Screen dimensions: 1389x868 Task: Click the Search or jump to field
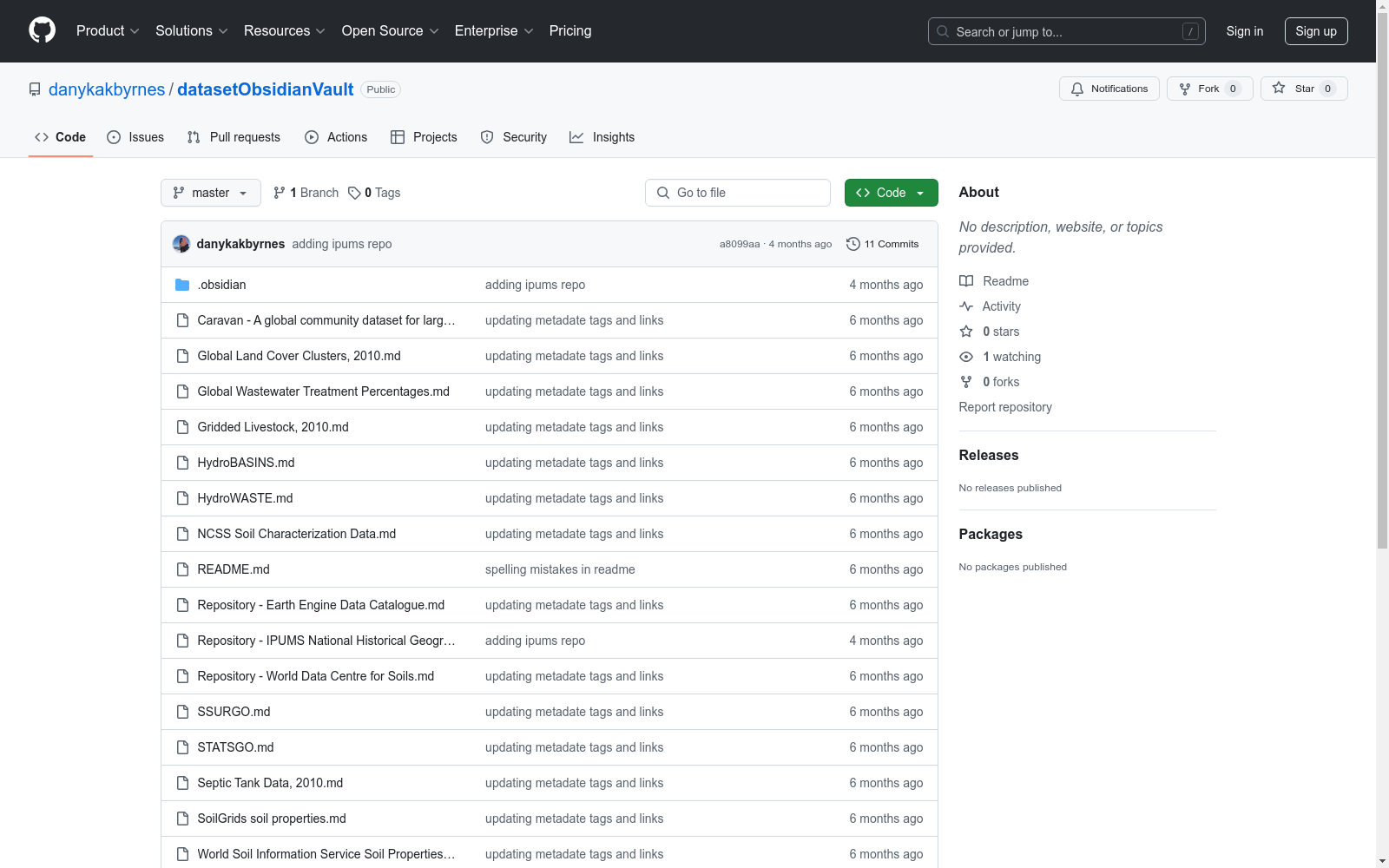1067,31
